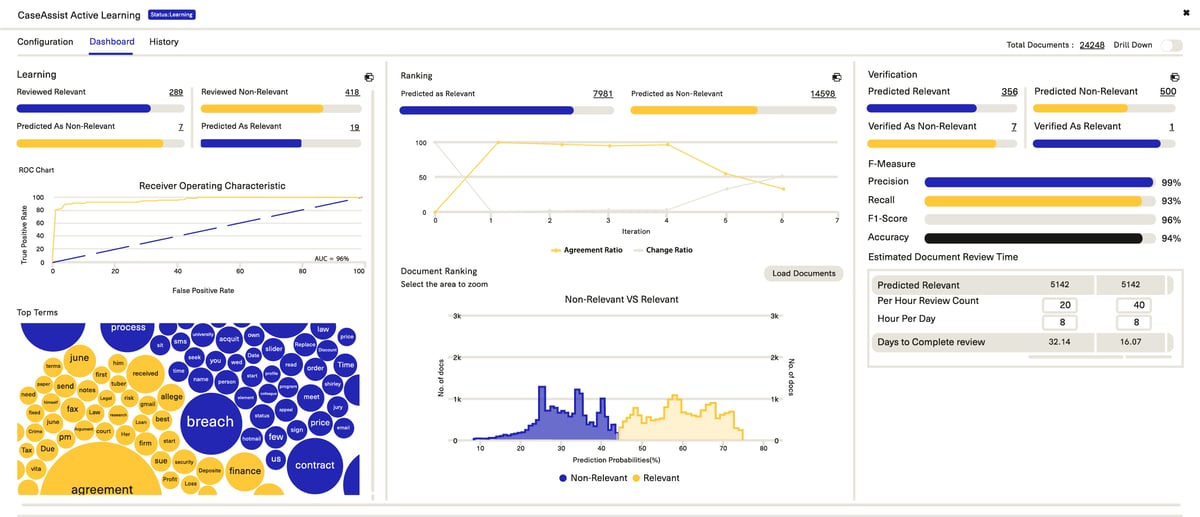Click the Load Documents button

tap(804, 273)
